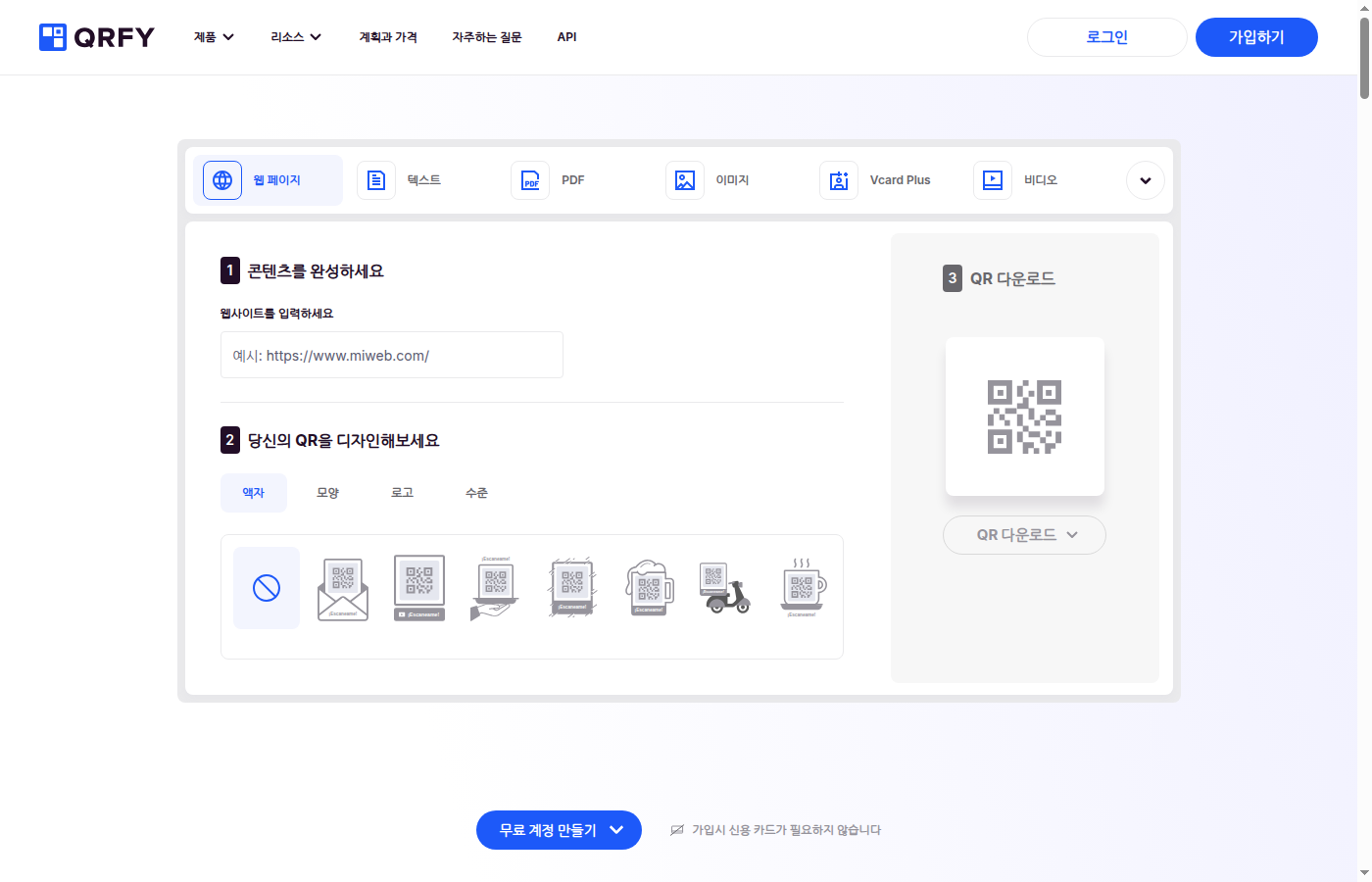Select the envelope QR frame
The image size is (1372, 882).
coord(342,587)
